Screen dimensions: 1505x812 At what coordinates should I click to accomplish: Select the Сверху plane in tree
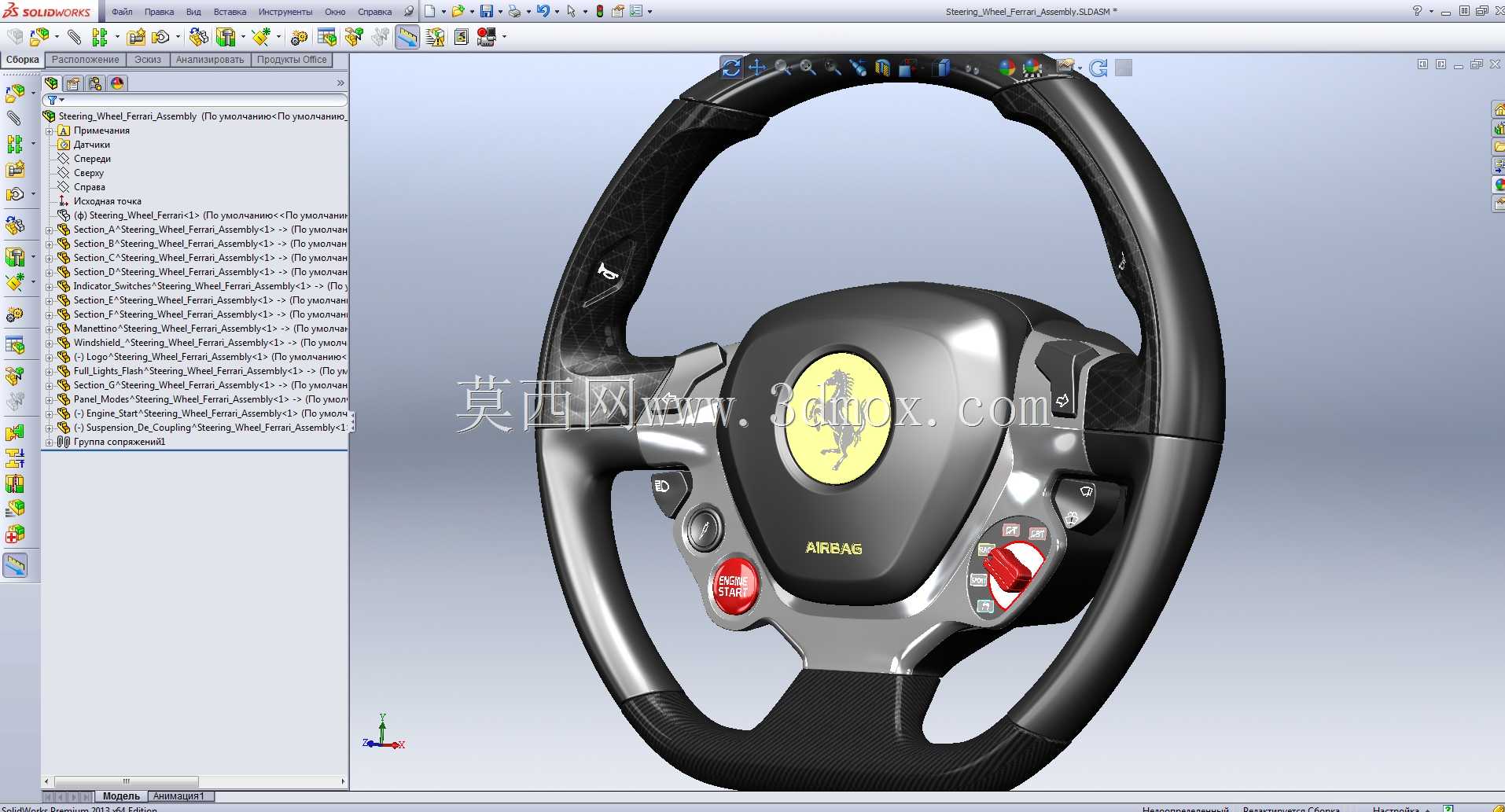click(x=89, y=173)
